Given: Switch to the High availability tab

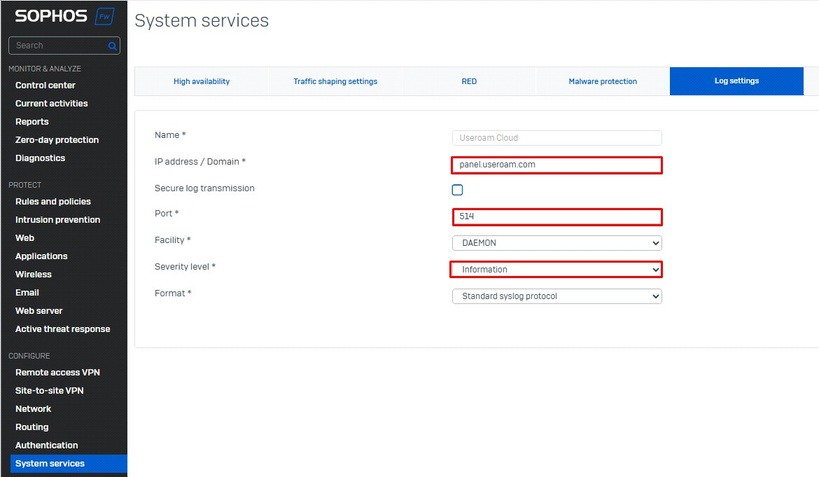Looking at the screenshot, I should 202,81.
